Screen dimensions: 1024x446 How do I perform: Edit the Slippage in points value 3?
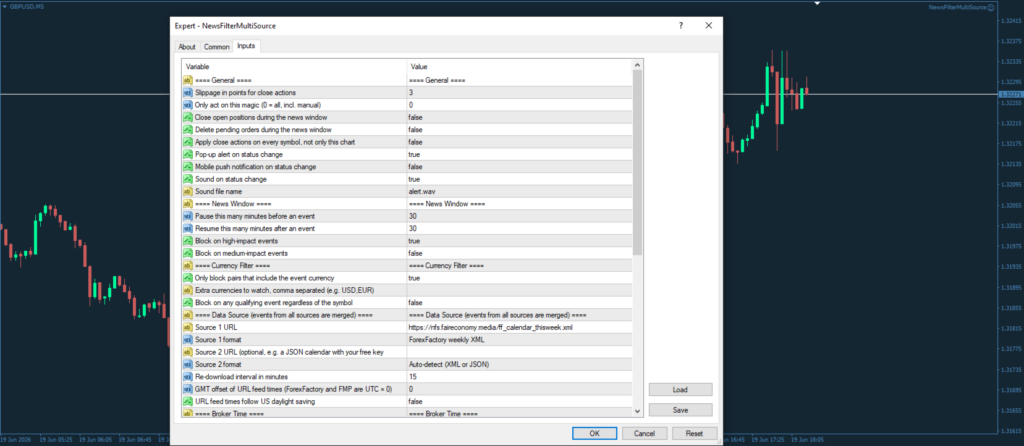(519, 93)
